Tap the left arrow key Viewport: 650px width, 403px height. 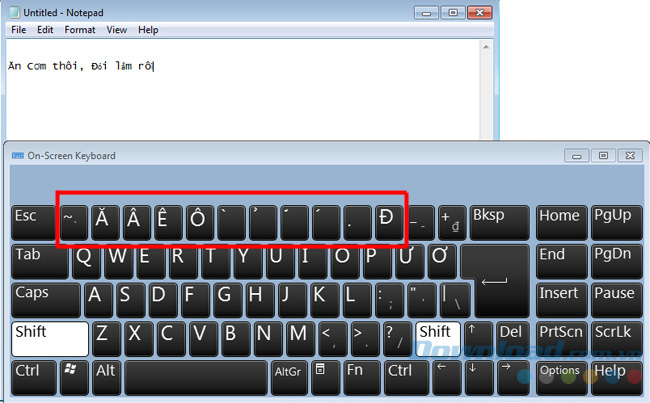446,377
